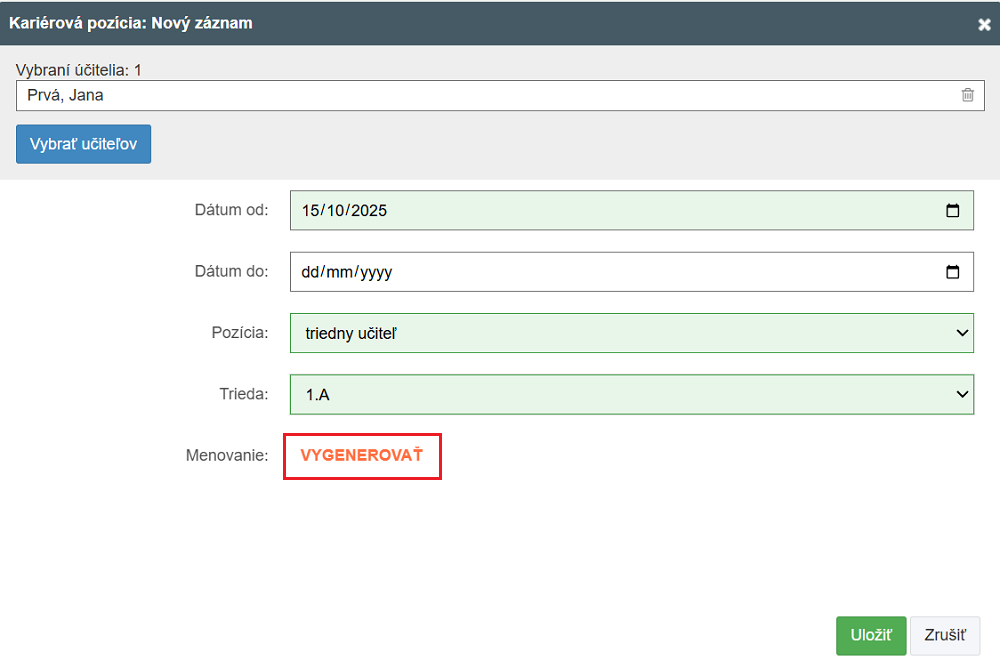Delete teacher Prvá, Jana with trash icon
The image size is (1000, 668).
pos(967,95)
